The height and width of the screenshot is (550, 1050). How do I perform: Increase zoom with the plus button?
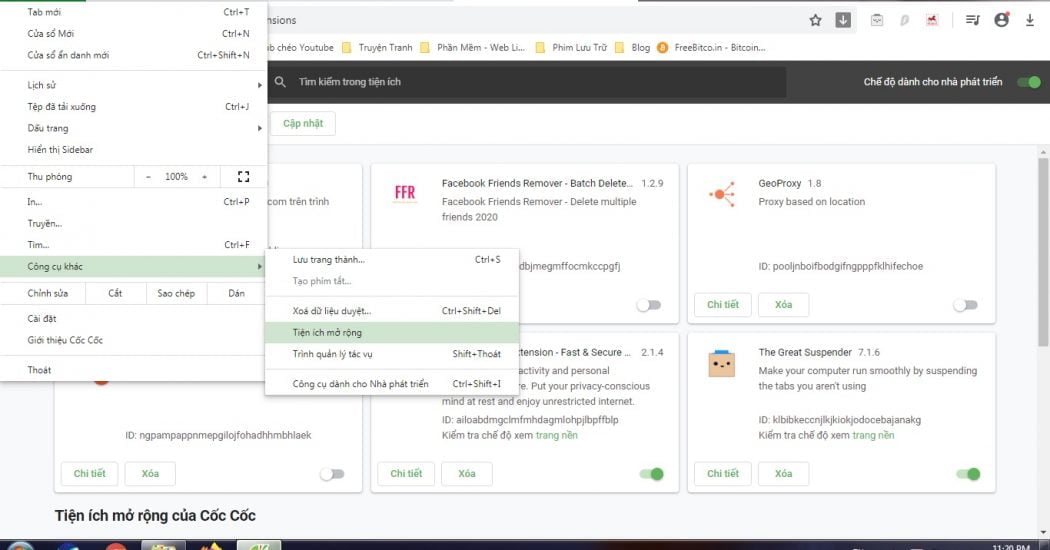205,177
